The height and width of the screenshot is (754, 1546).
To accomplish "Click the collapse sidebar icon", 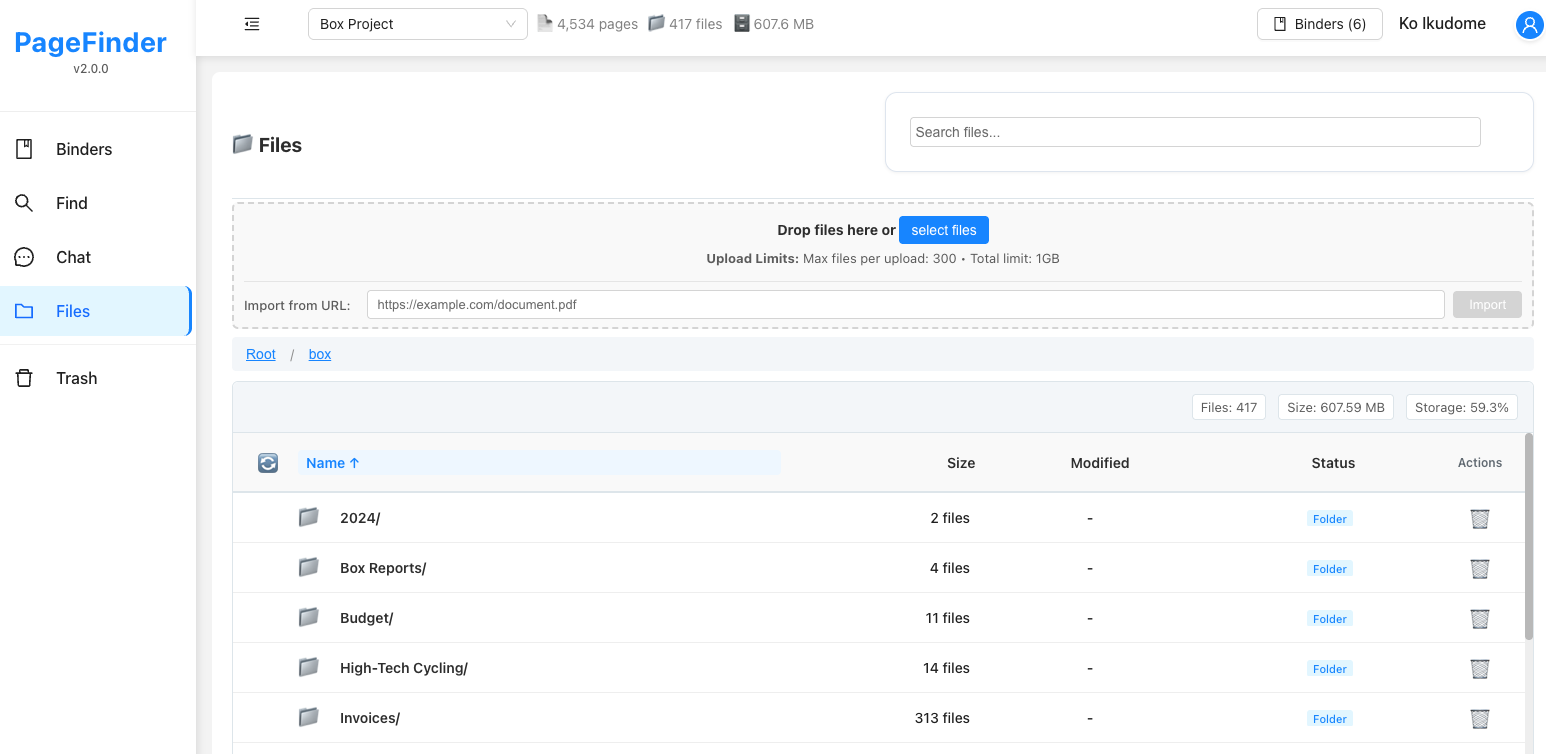I will 251,23.
